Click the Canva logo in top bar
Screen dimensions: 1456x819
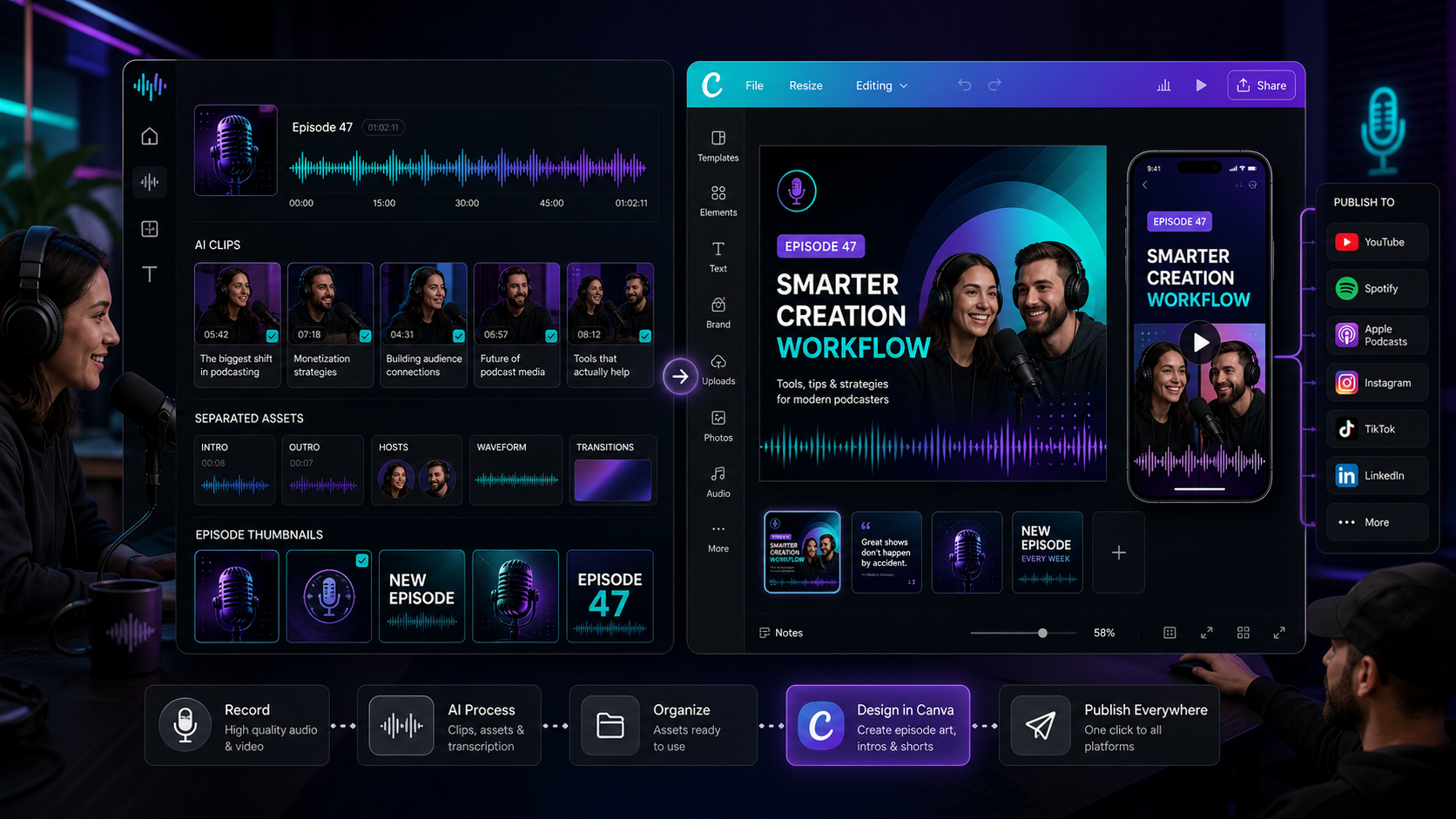point(712,85)
